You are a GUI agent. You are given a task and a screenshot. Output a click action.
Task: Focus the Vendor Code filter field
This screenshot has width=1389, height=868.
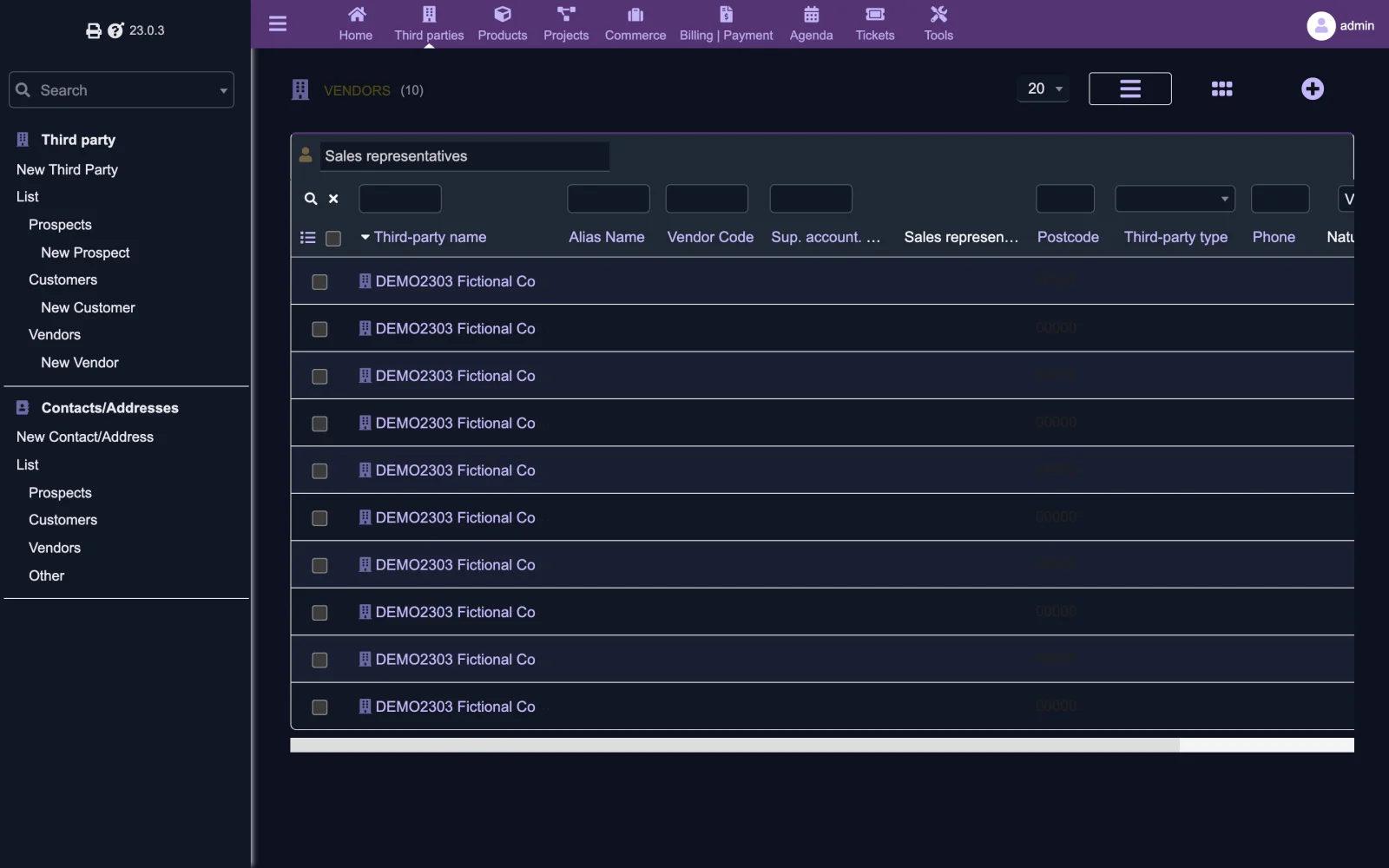pos(707,199)
